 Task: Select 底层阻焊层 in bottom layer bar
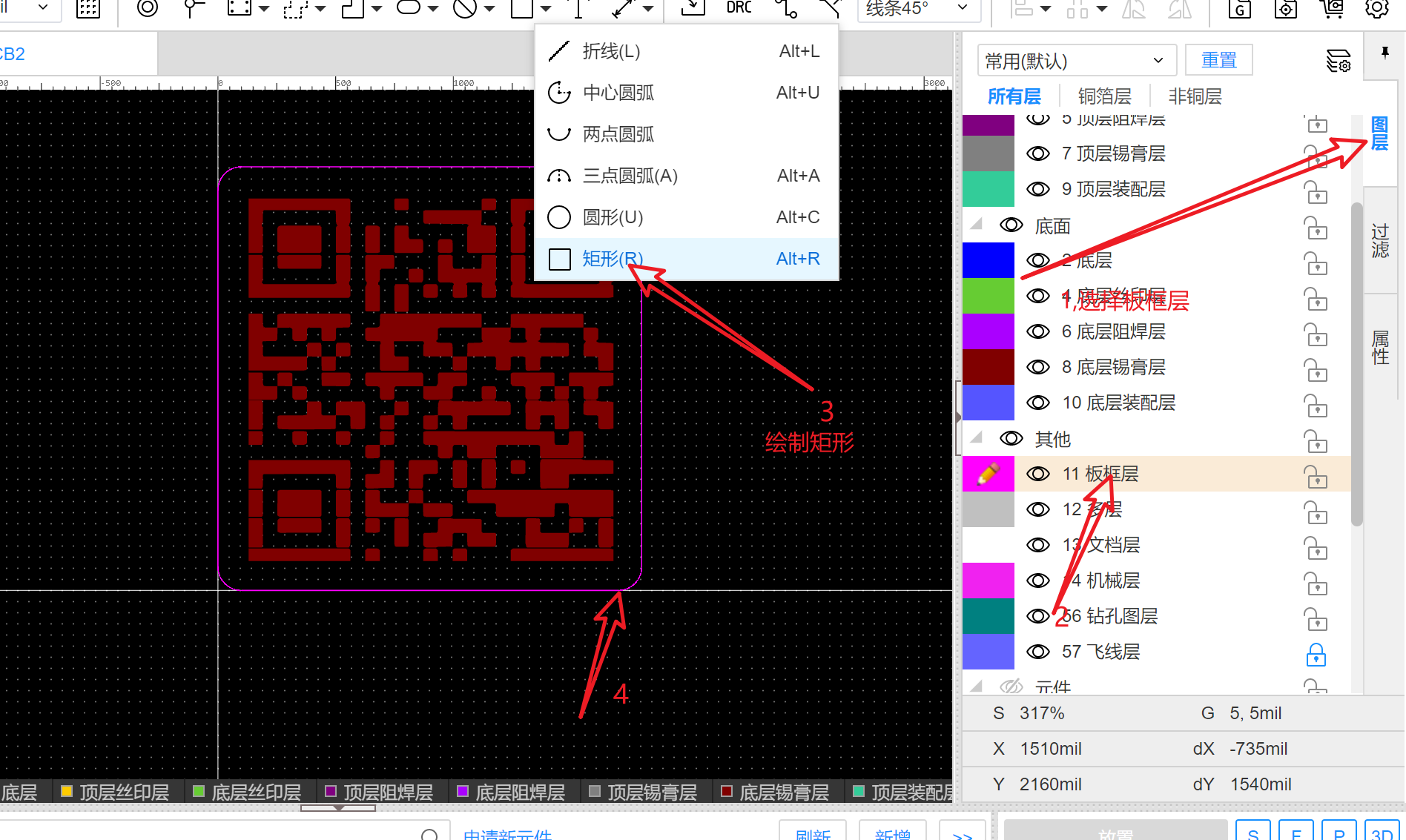click(511, 792)
